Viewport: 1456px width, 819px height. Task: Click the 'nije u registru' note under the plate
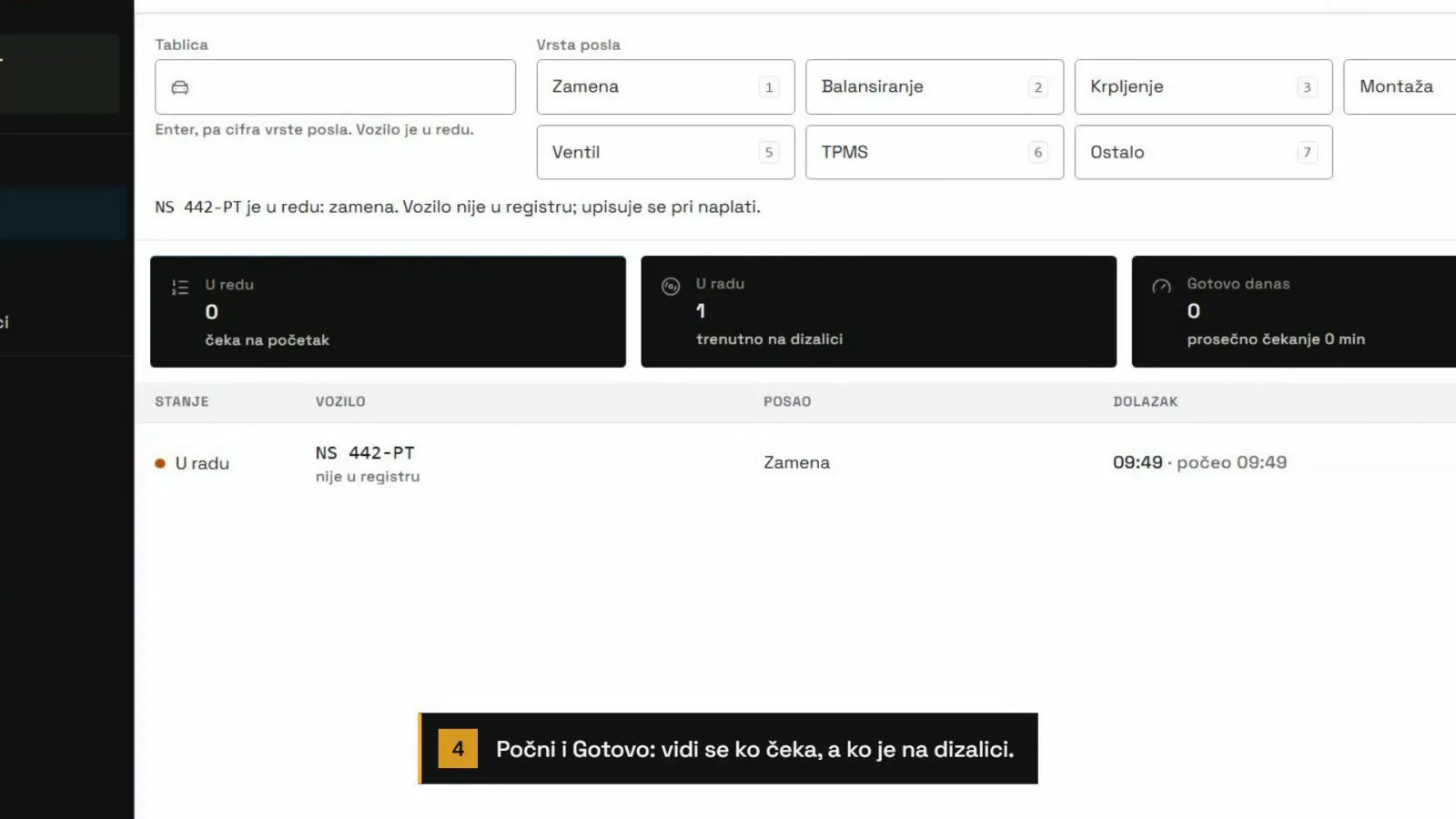(368, 476)
